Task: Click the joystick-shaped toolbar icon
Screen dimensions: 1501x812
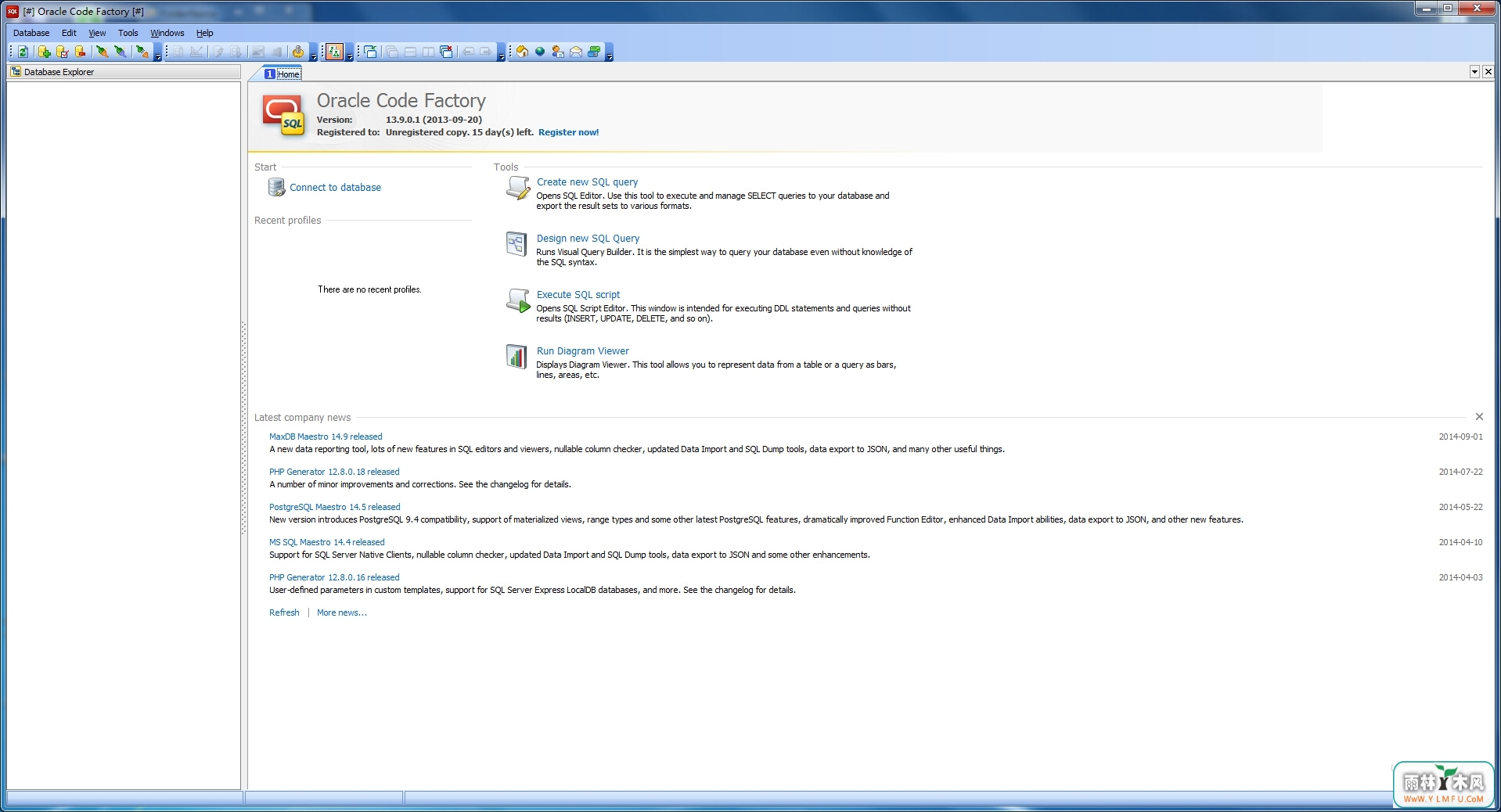Action: tap(297, 52)
